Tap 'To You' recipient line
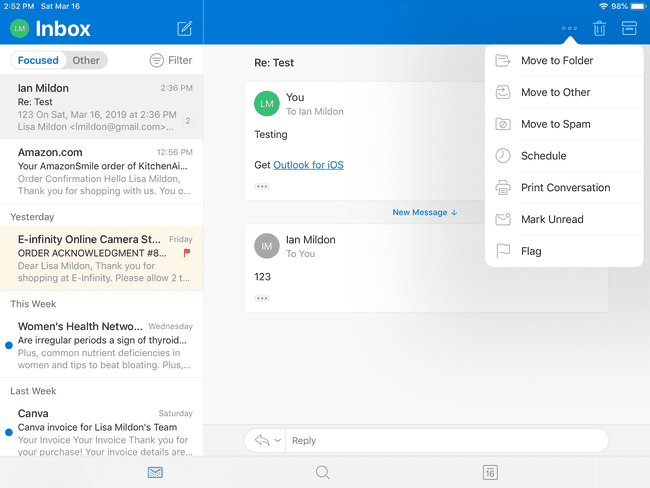The image size is (650, 488). coord(301,254)
